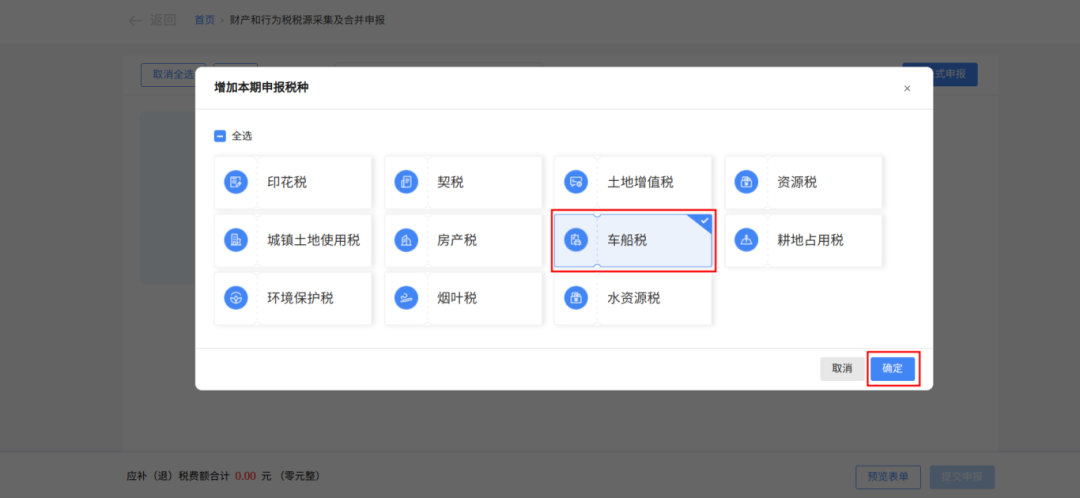Select the 耕地占用税 tax card
Image resolution: width=1080 pixels, height=498 pixels.
[803, 240]
